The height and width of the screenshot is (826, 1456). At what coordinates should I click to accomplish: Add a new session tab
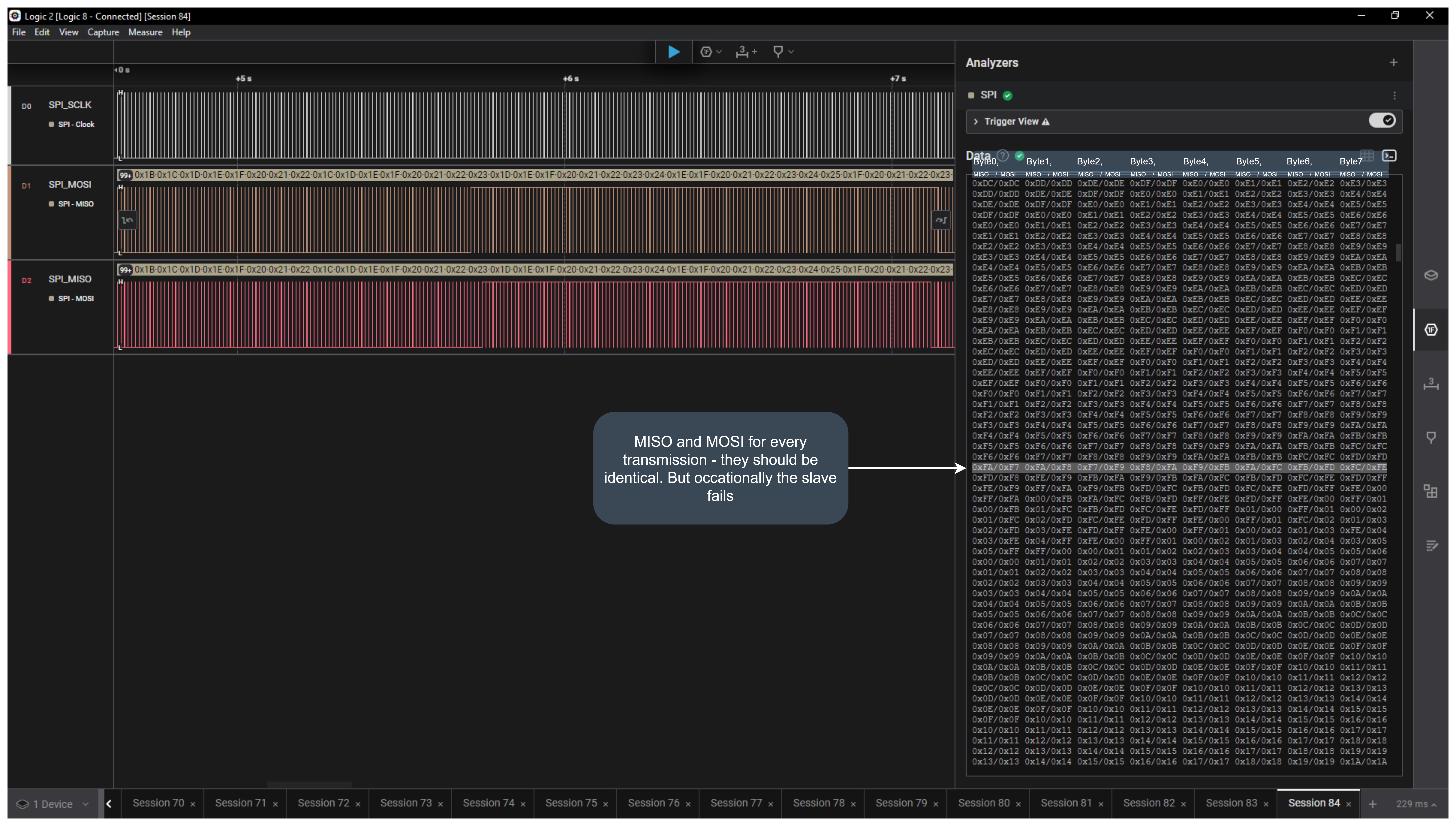[1372, 804]
